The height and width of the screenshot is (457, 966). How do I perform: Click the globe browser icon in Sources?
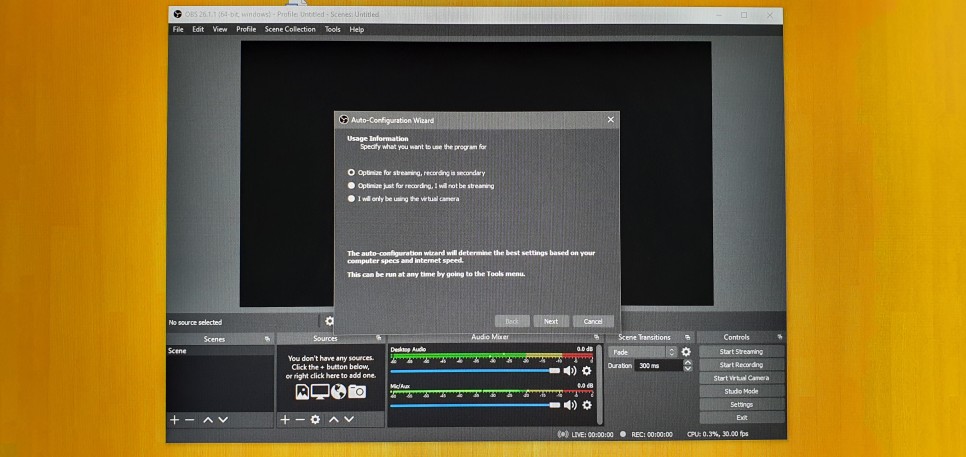[338, 392]
